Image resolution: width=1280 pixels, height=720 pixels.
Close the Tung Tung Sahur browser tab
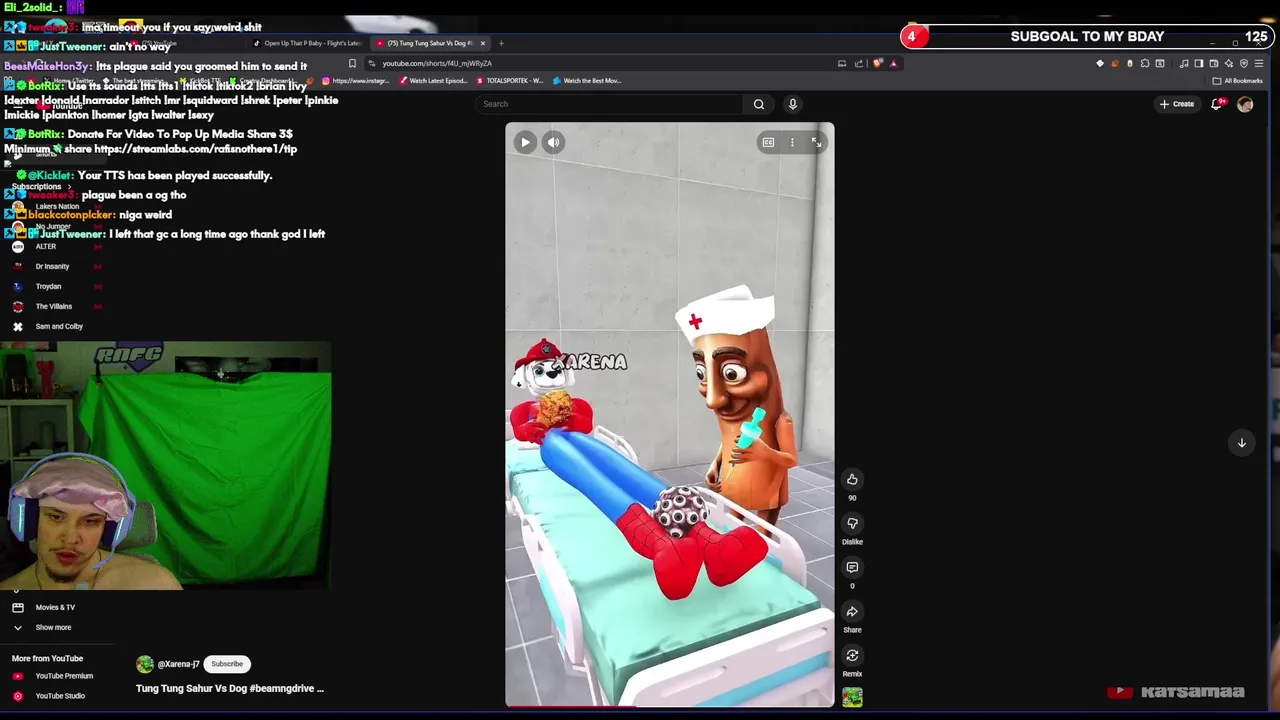point(482,43)
